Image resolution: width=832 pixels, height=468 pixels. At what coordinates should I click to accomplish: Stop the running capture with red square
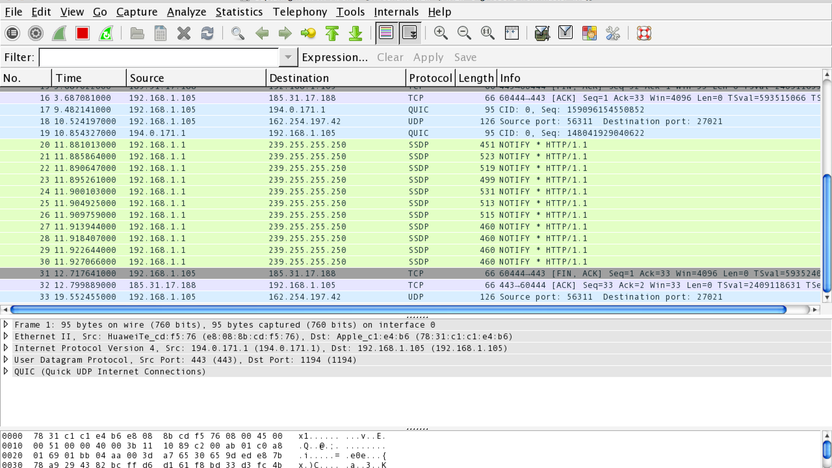click(x=82, y=33)
